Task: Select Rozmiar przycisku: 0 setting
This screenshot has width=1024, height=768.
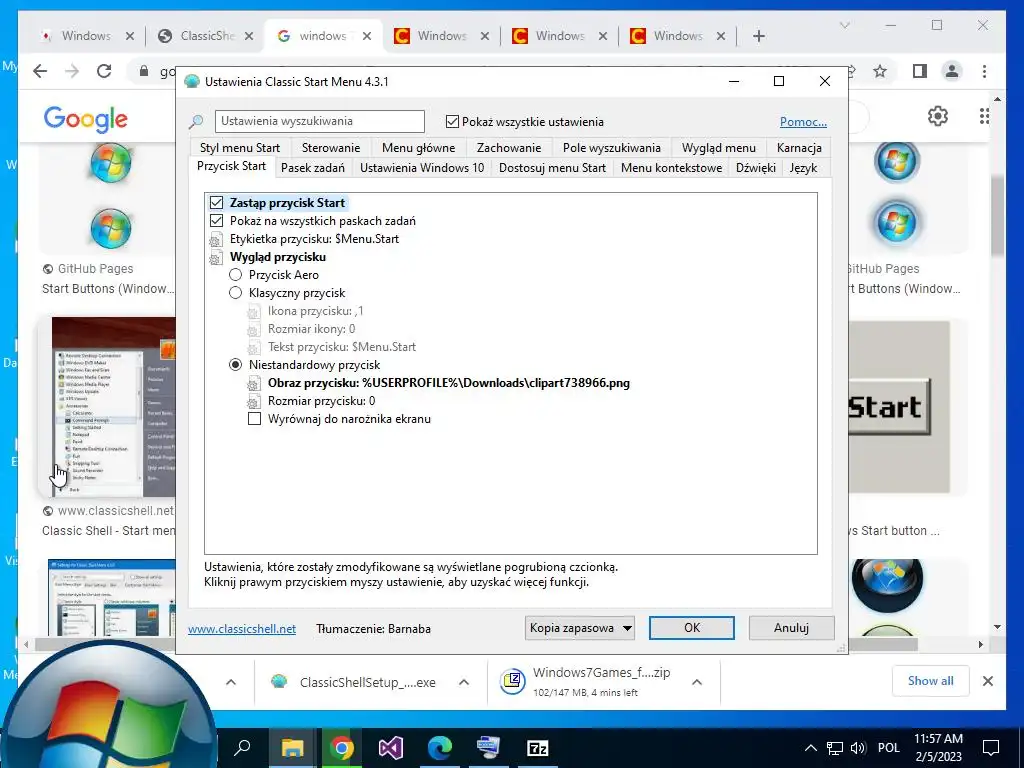Action: click(x=321, y=401)
